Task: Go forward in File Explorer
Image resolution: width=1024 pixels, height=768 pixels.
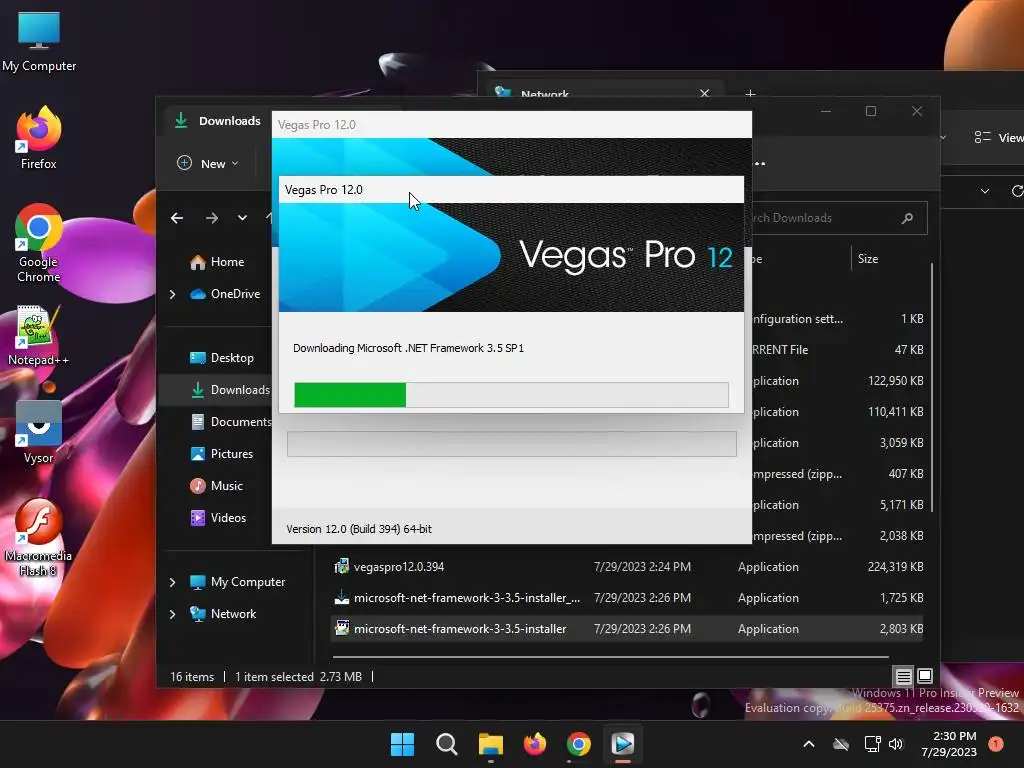Action: (x=212, y=218)
